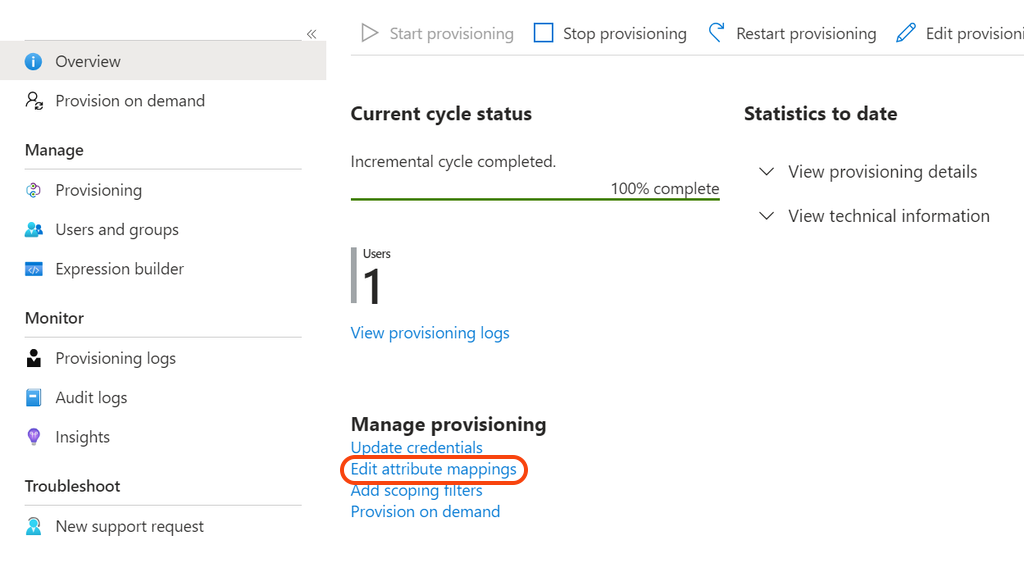
Task: Click View technical information text
Action: (x=889, y=216)
